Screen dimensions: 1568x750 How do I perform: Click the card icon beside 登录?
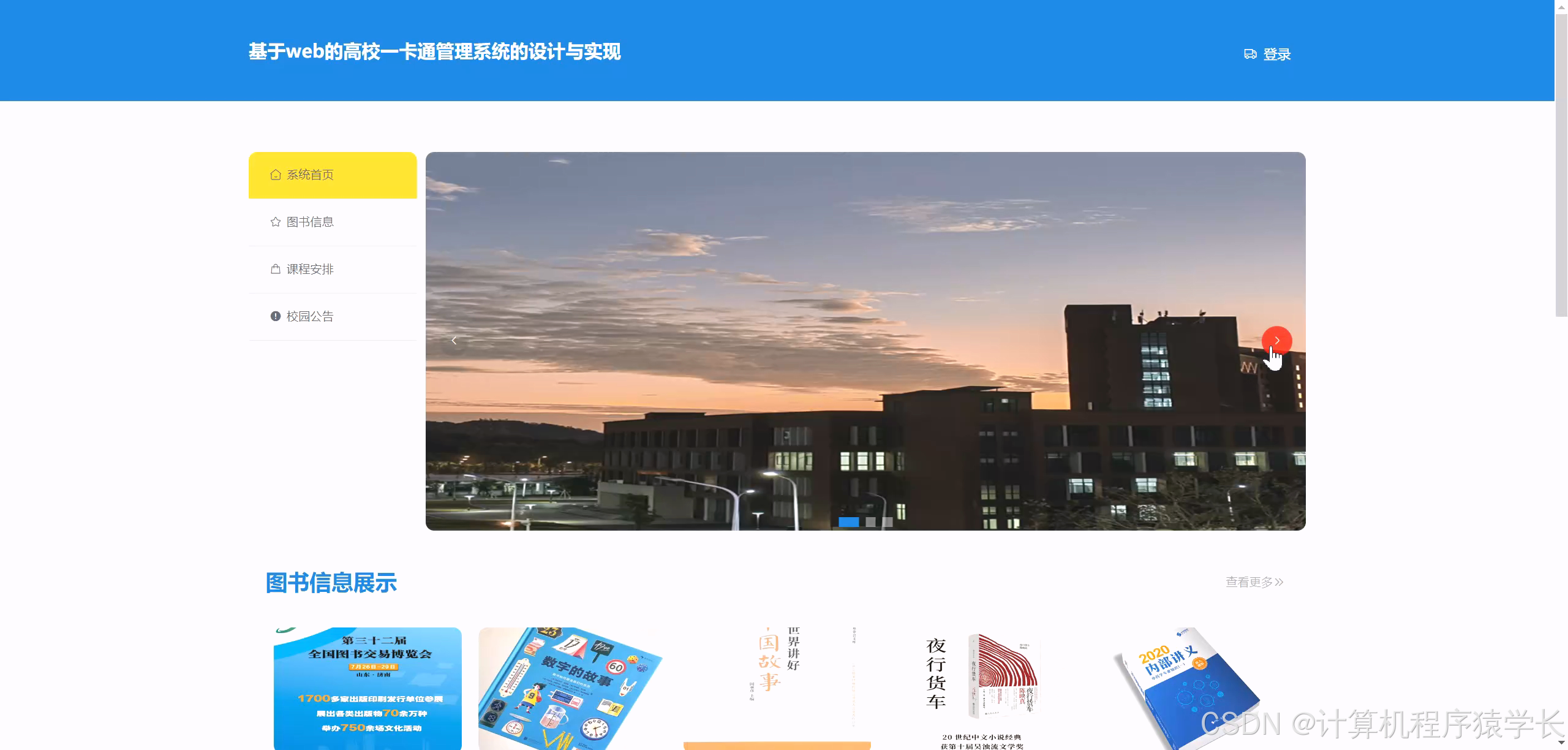tap(1249, 54)
